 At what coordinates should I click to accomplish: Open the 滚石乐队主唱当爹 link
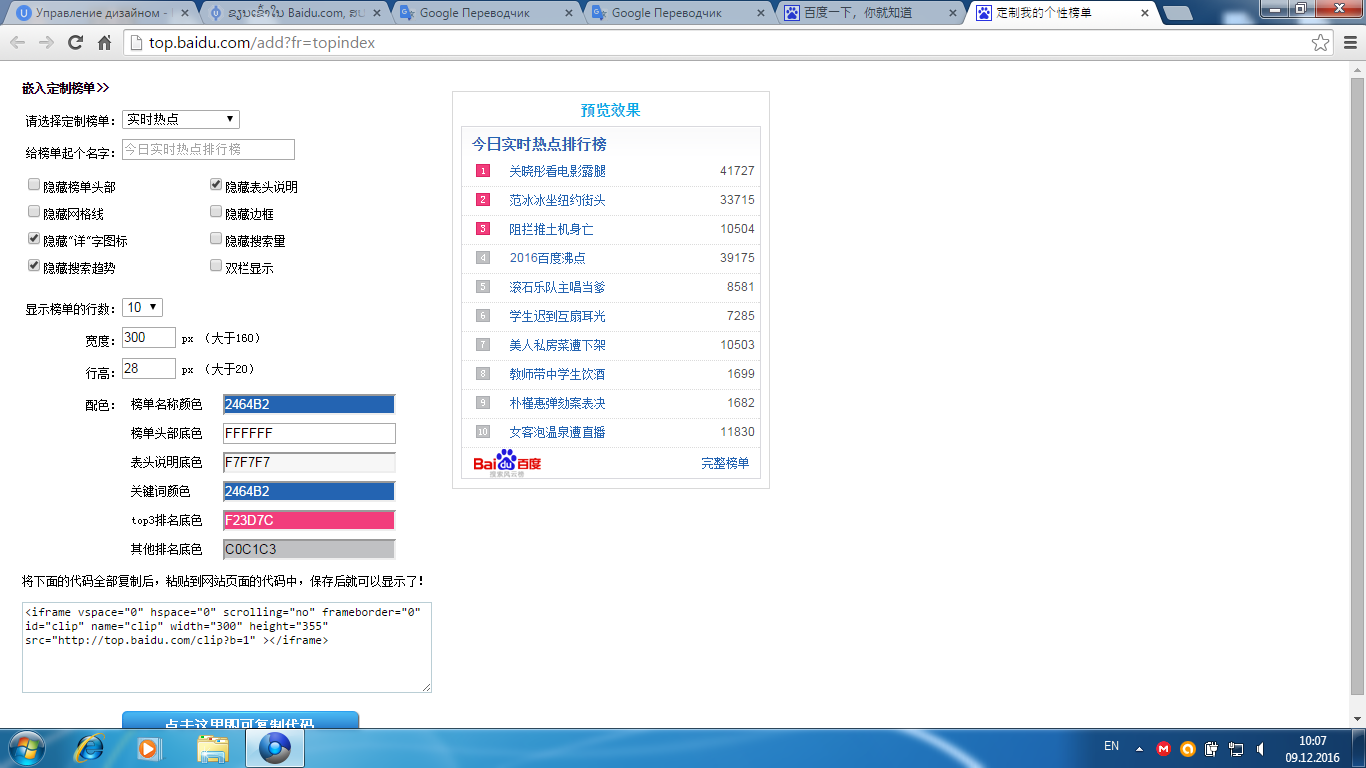tap(557, 287)
